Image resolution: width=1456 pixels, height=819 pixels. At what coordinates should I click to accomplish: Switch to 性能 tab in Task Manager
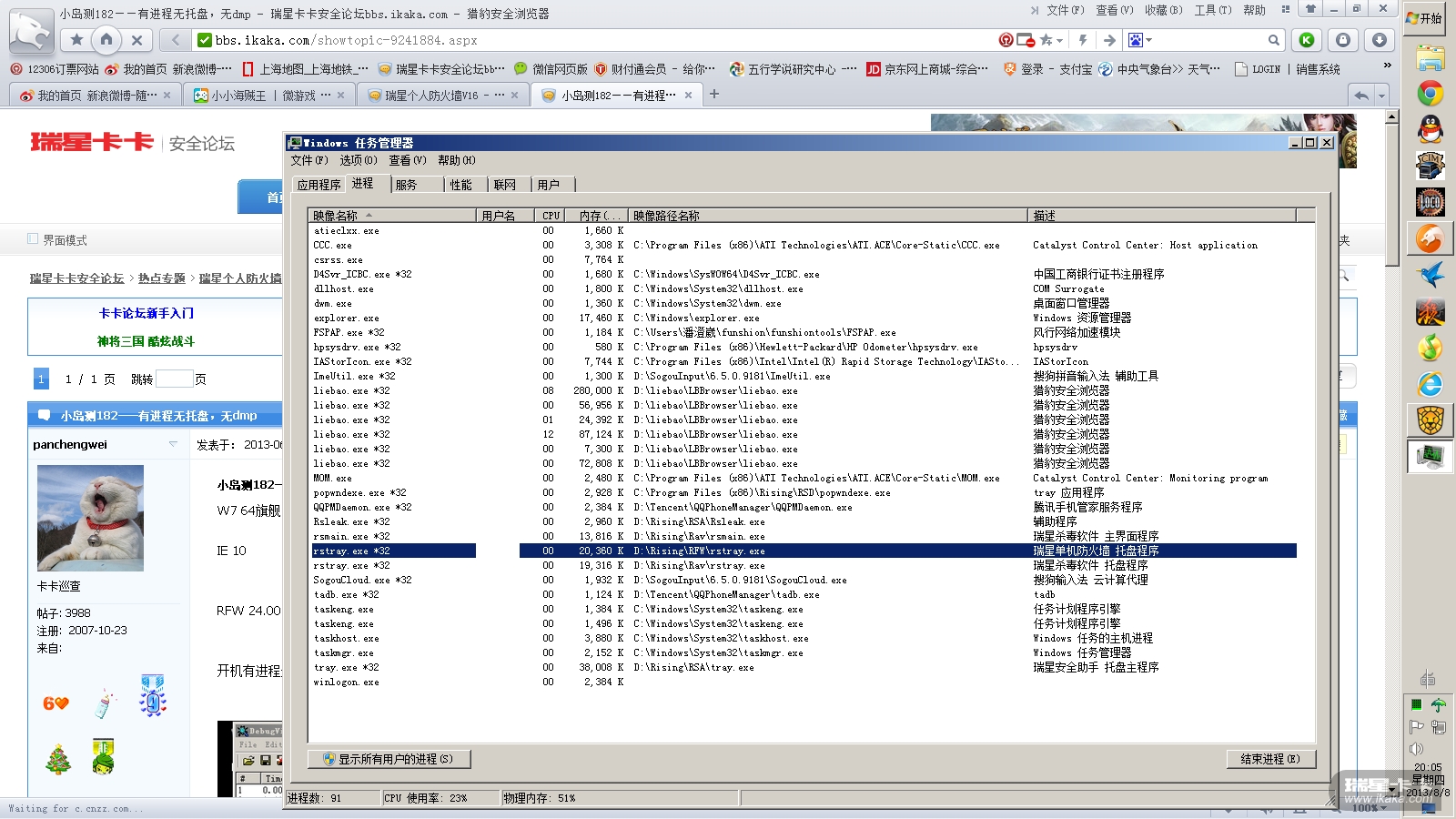tap(461, 185)
